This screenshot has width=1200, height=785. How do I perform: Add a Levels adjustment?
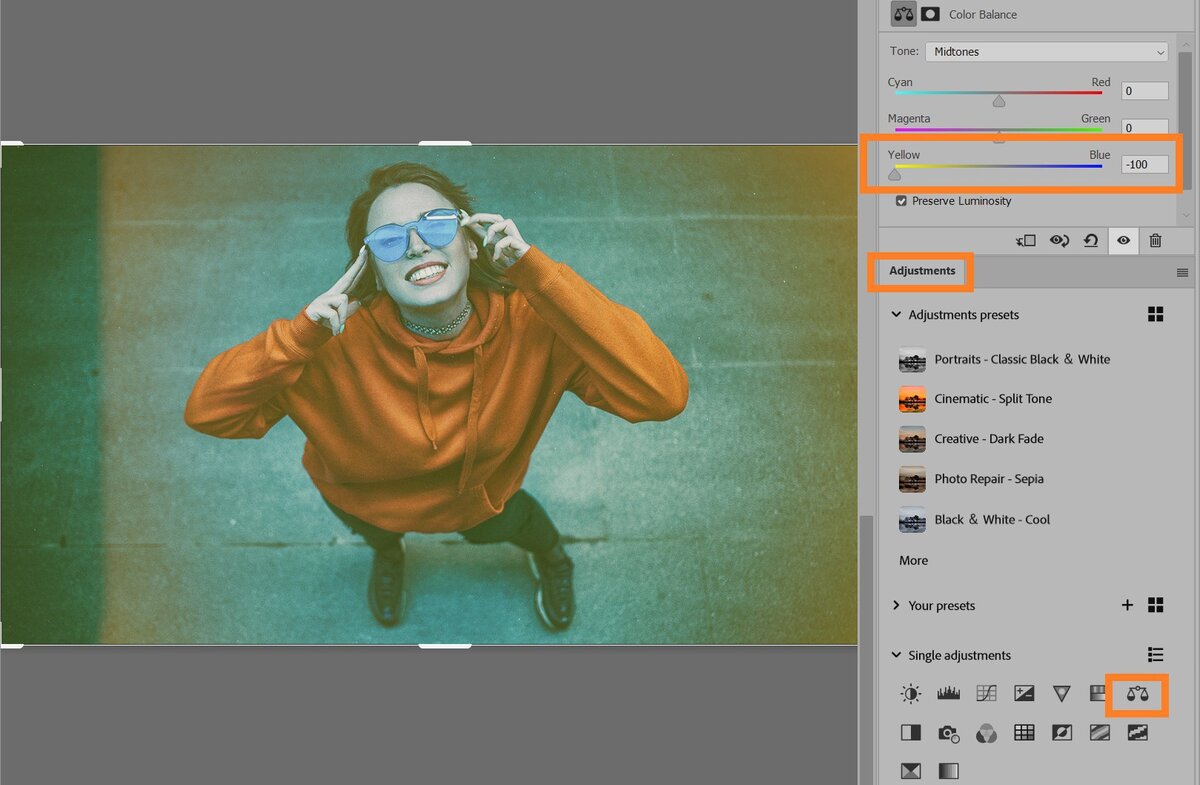(x=948, y=693)
